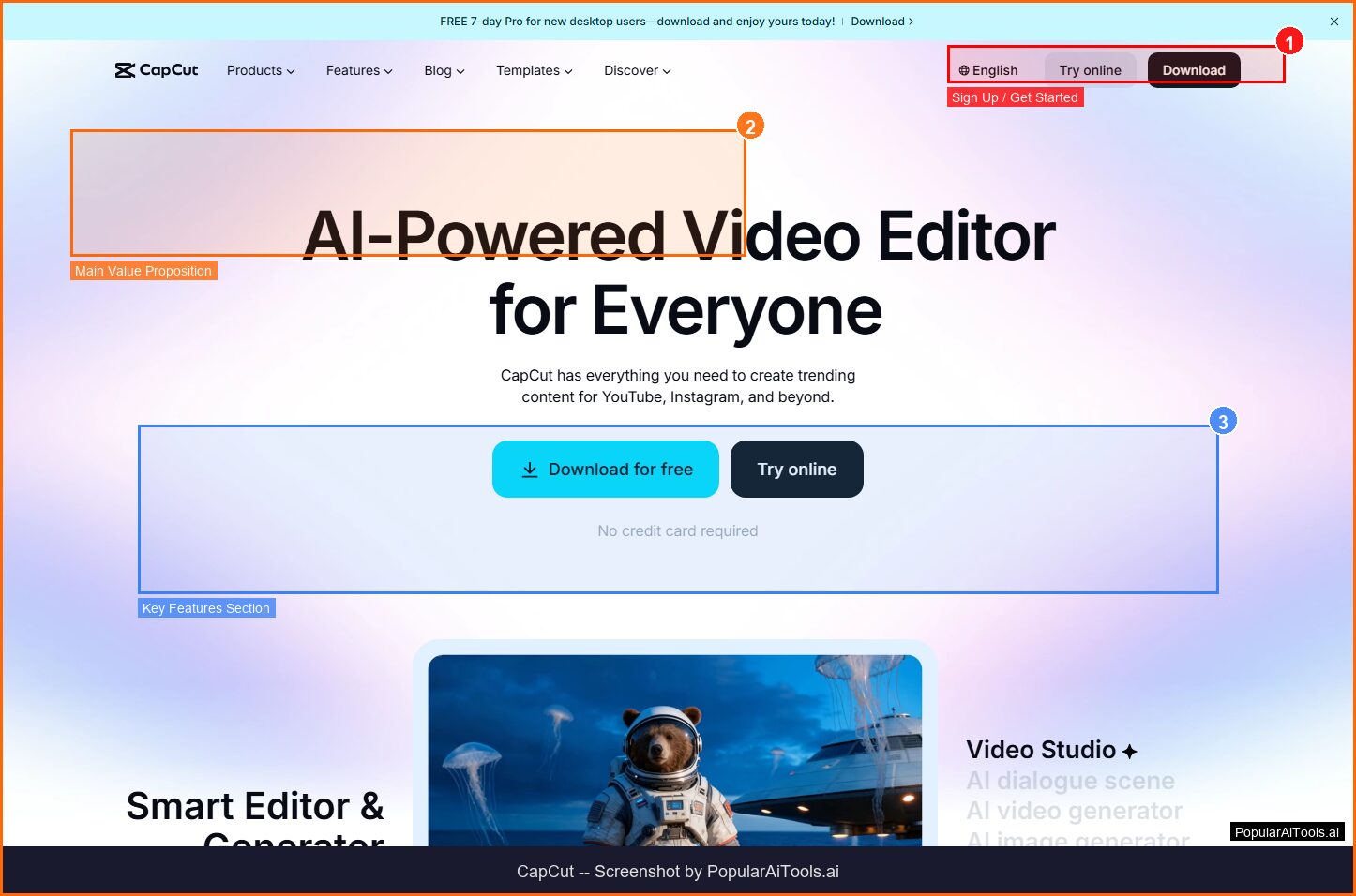The height and width of the screenshot is (896, 1356).
Task: Click the Download for free button
Action: pyautogui.click(x=605, y=469)
